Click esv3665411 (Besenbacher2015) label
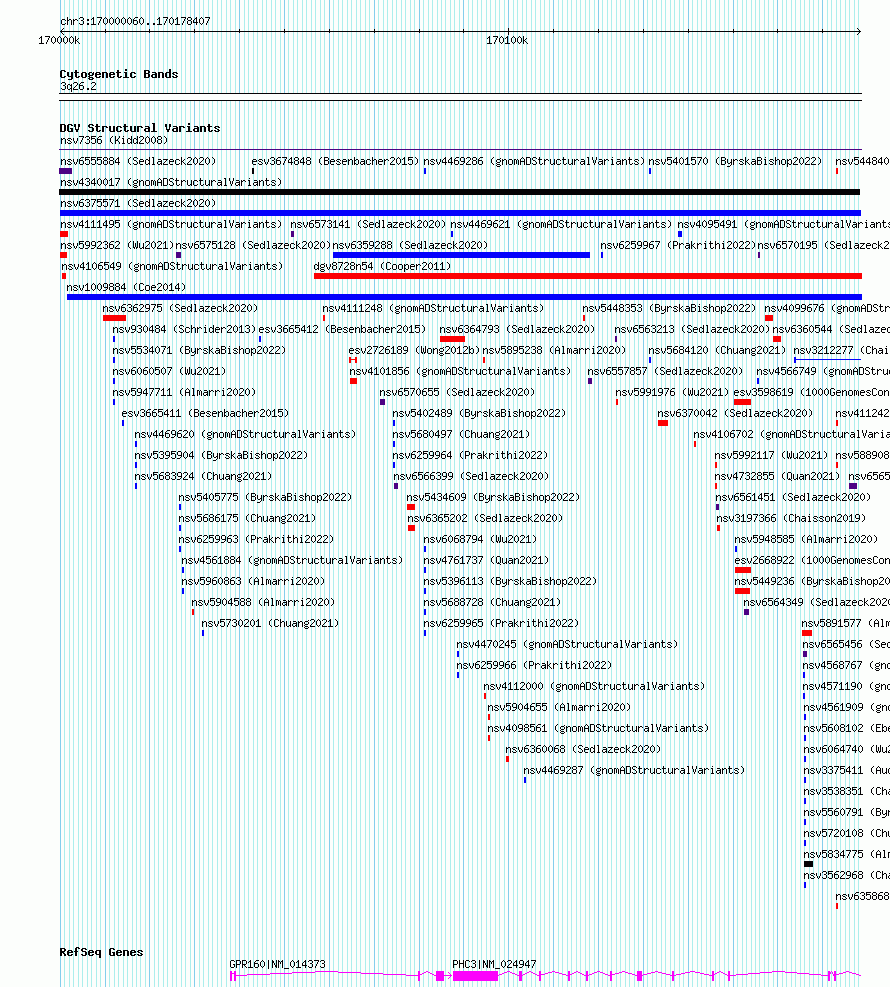This screenshot has width=890, height=987. pos(205,414)
